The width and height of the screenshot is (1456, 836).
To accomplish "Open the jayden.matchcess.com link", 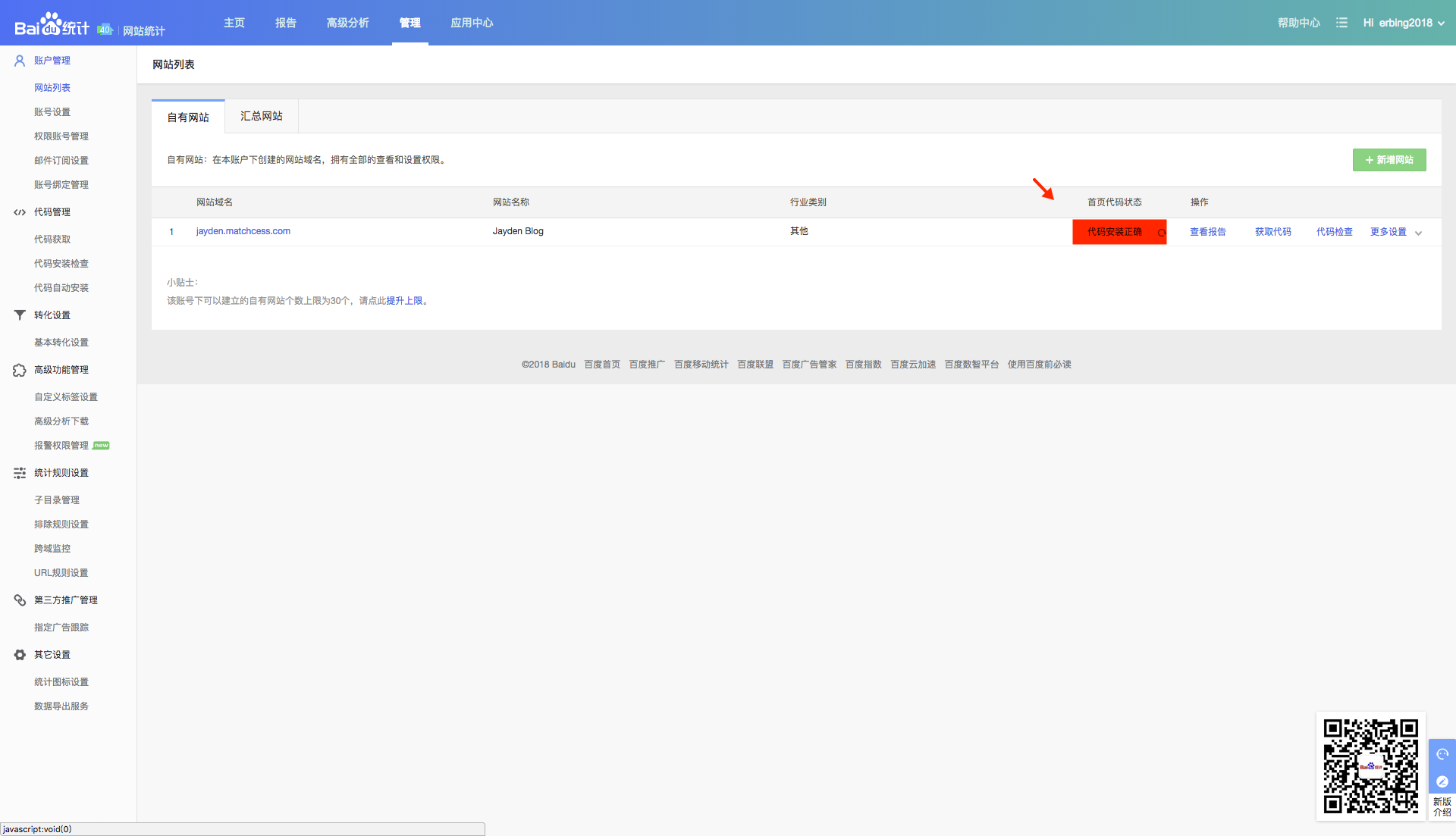I will pyautogui.click(x=243, y=231).
